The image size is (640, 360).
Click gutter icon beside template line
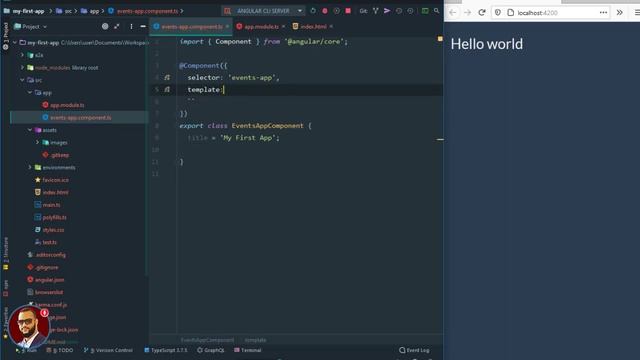pos(167,89)
